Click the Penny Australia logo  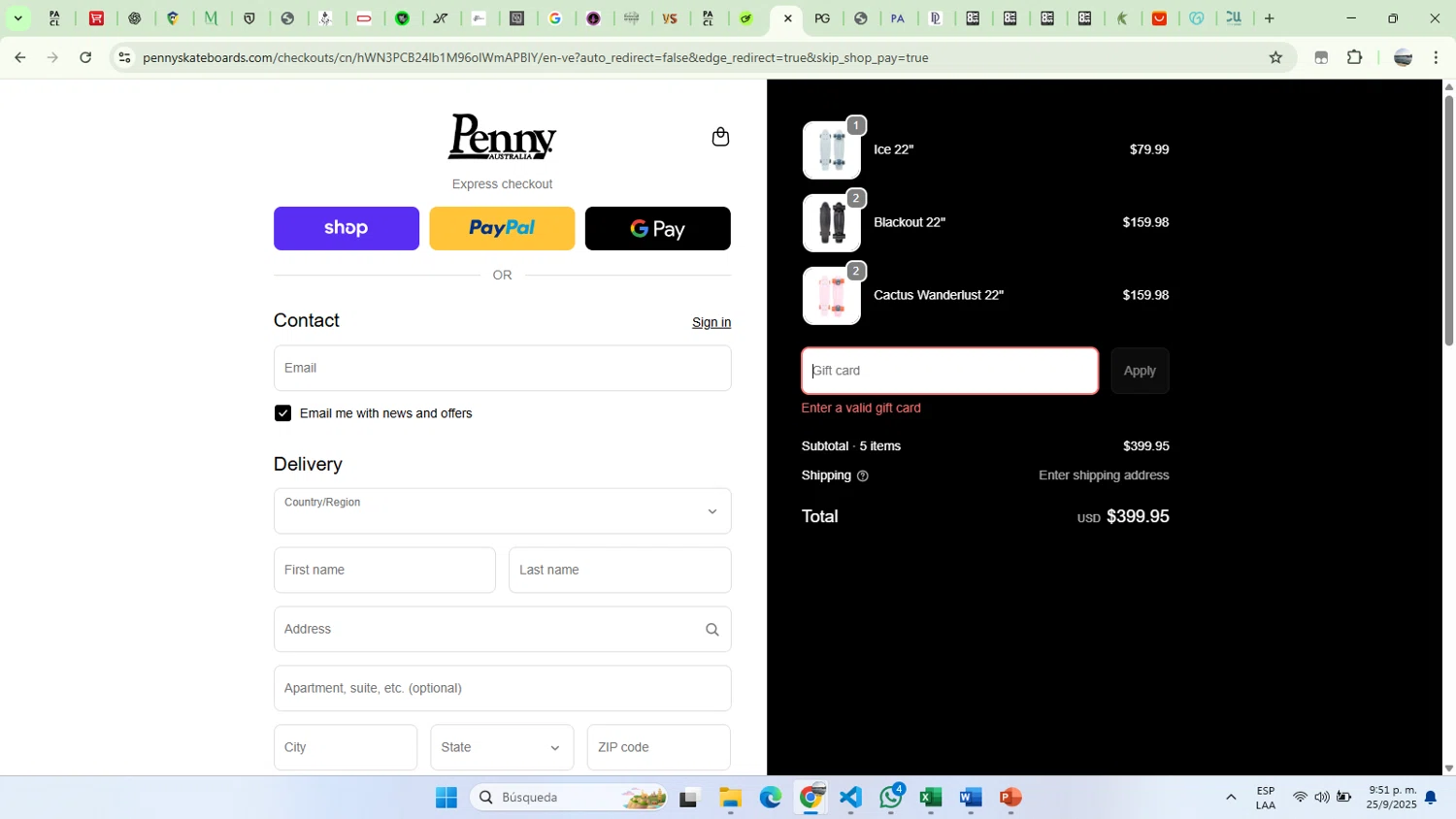click(502, 137)
